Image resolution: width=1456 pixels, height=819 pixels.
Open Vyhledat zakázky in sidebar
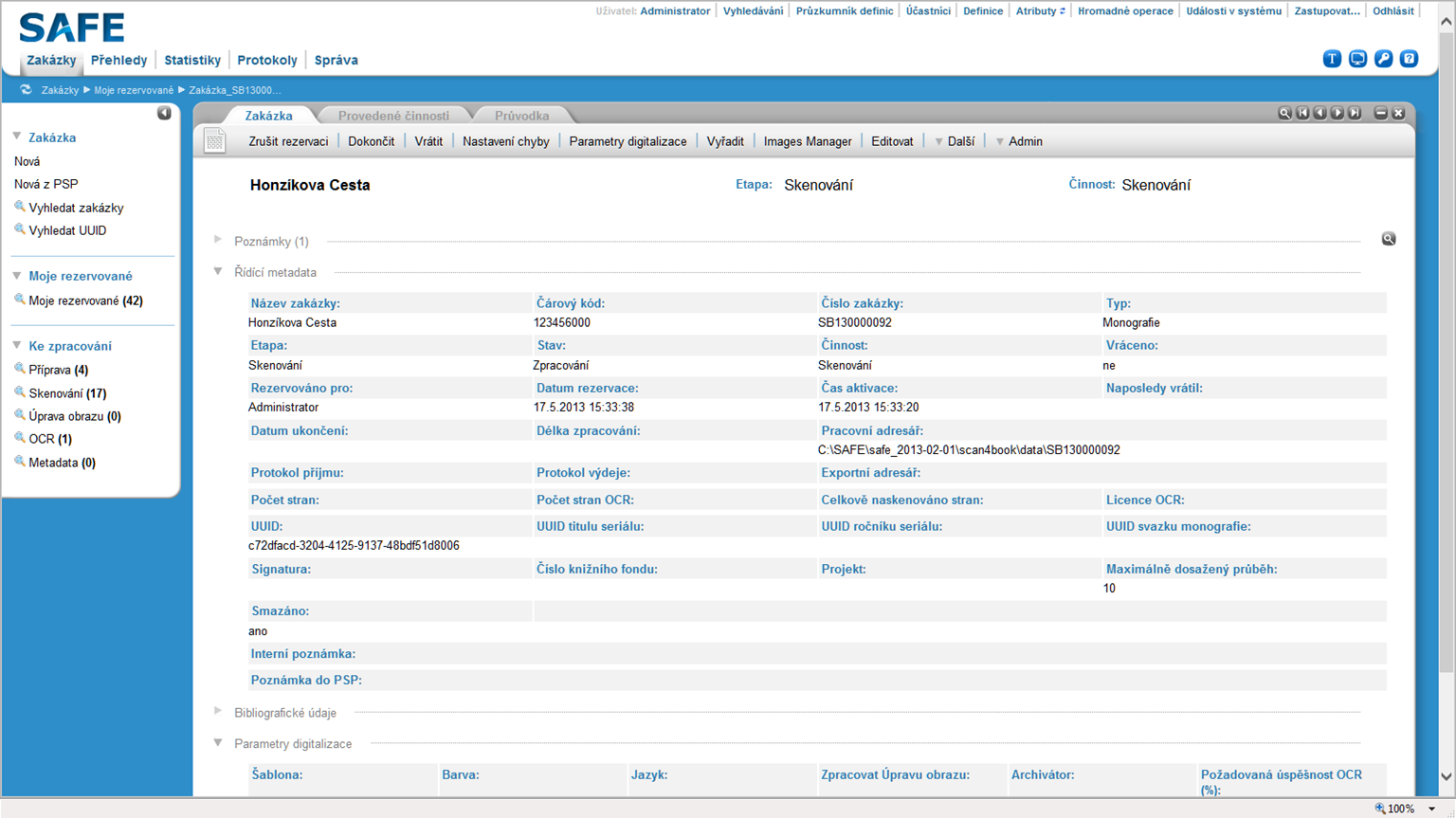[x=76, y=208]
